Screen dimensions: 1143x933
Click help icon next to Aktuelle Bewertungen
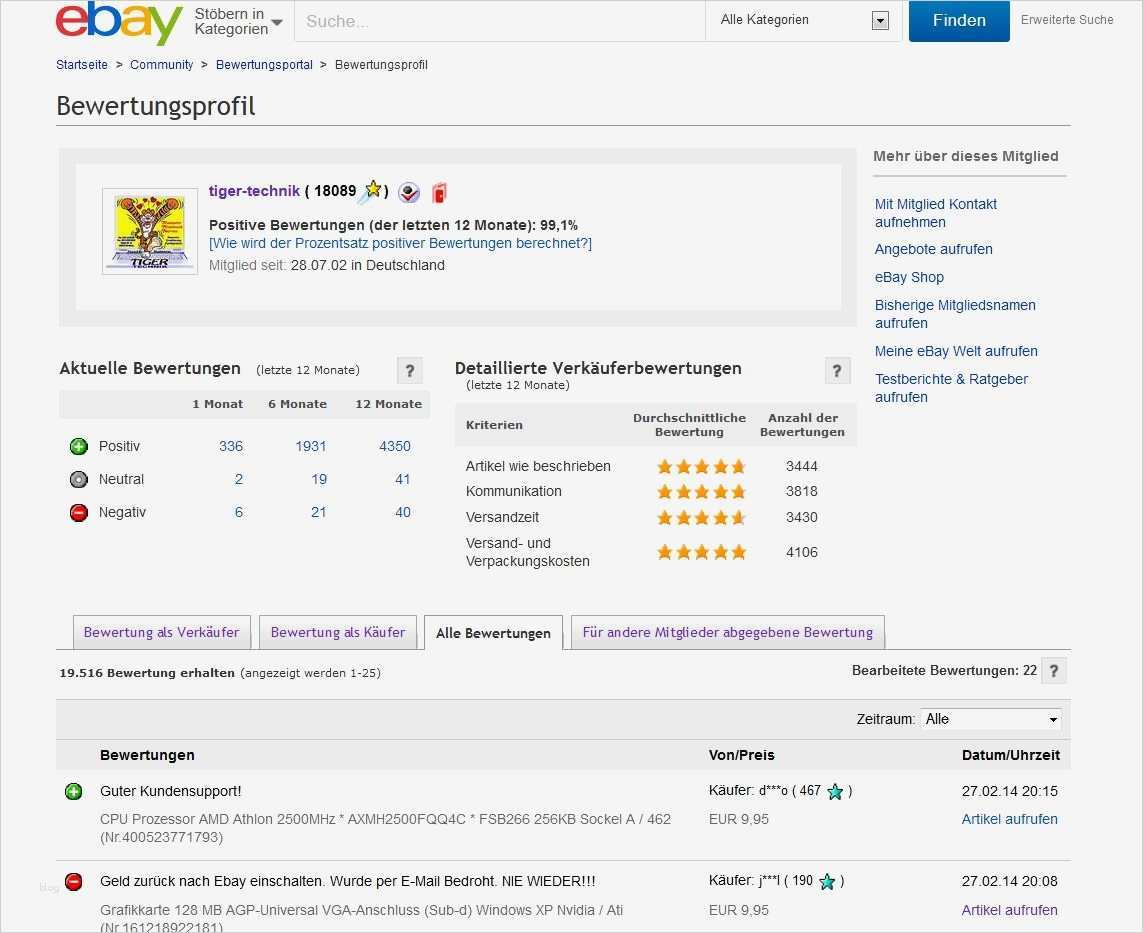410,370
